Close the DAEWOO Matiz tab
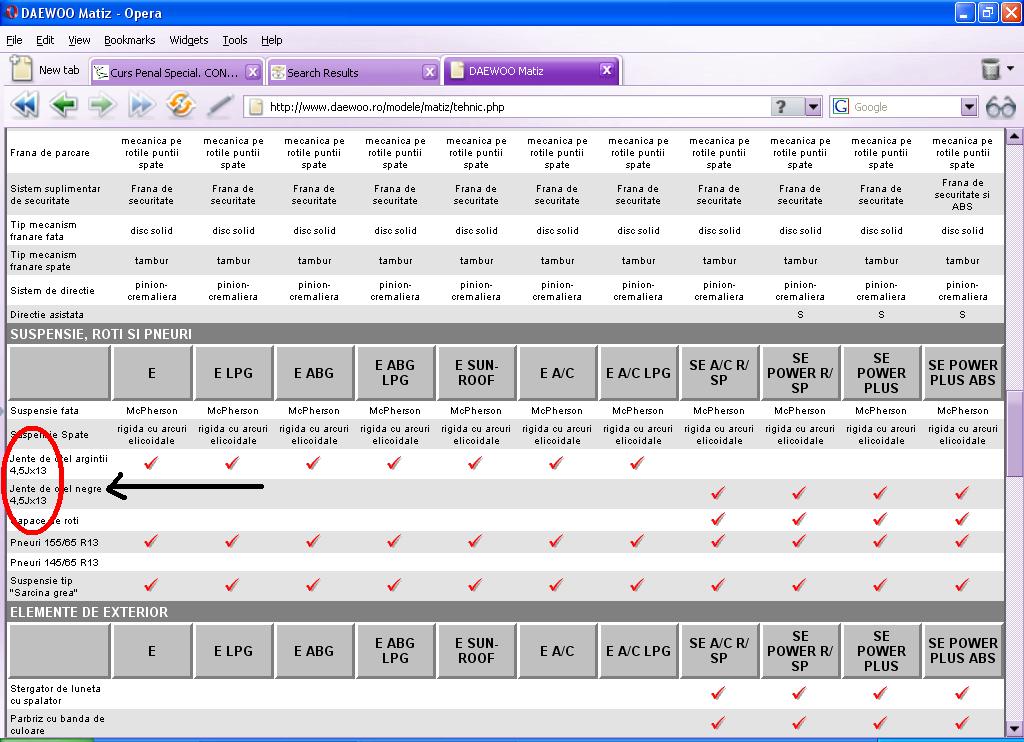 coord(607,70)
